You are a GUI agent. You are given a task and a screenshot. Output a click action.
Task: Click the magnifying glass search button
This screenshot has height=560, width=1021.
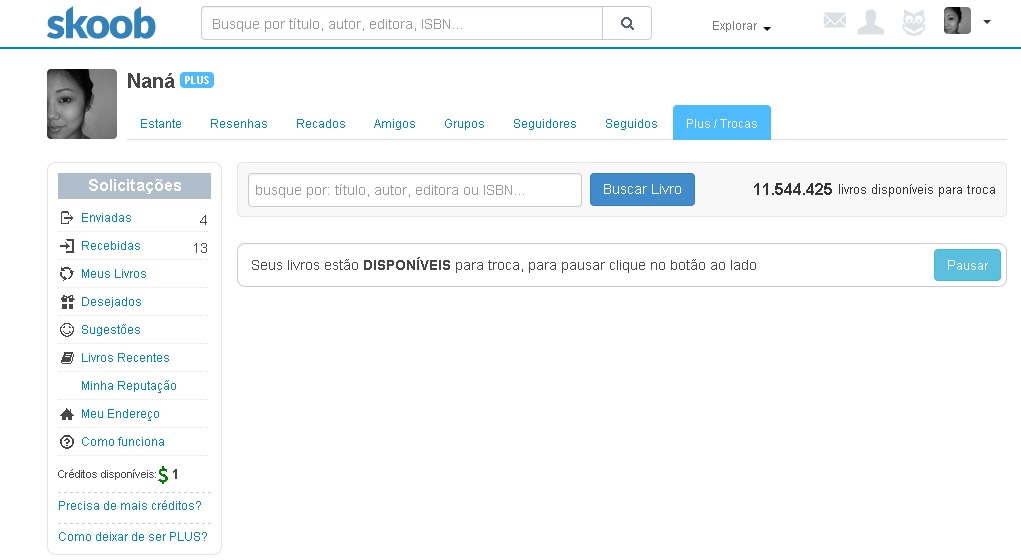627,23
